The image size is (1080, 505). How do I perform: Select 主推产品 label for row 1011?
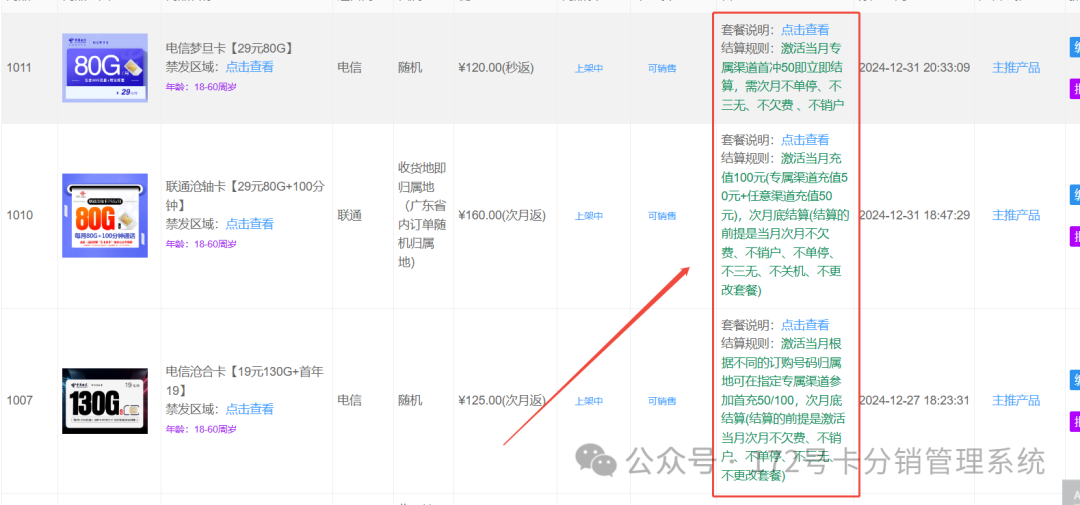point(1015,68)
